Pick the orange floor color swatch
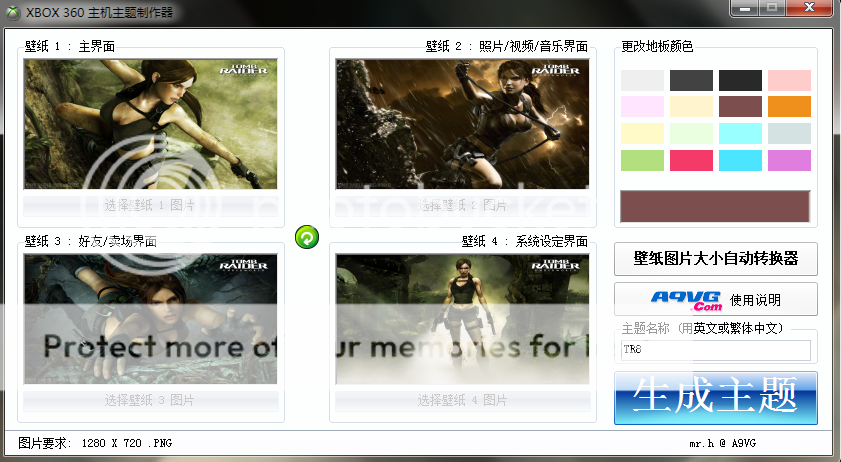Image resolution: width=841 pixels, height=462 pixels. [x=789, y=107]
